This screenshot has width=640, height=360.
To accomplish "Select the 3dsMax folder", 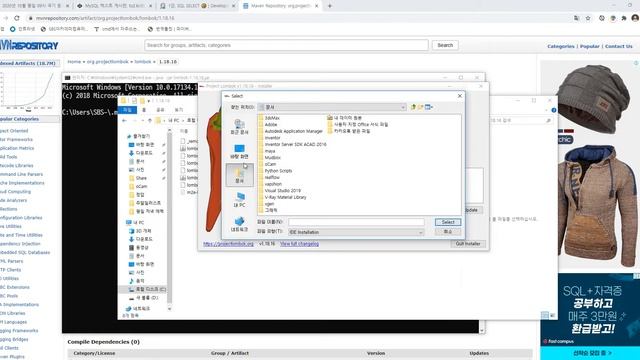I will tap(269, 118).
